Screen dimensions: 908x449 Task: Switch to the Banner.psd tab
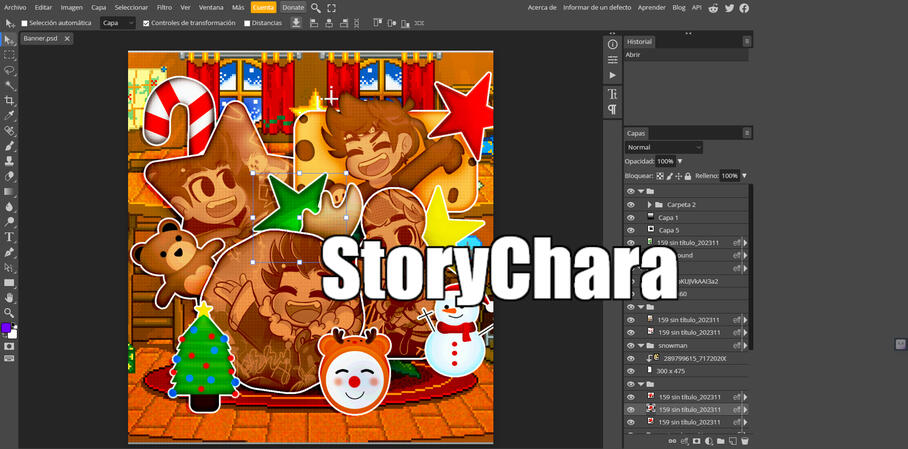[x=40, y=39]
